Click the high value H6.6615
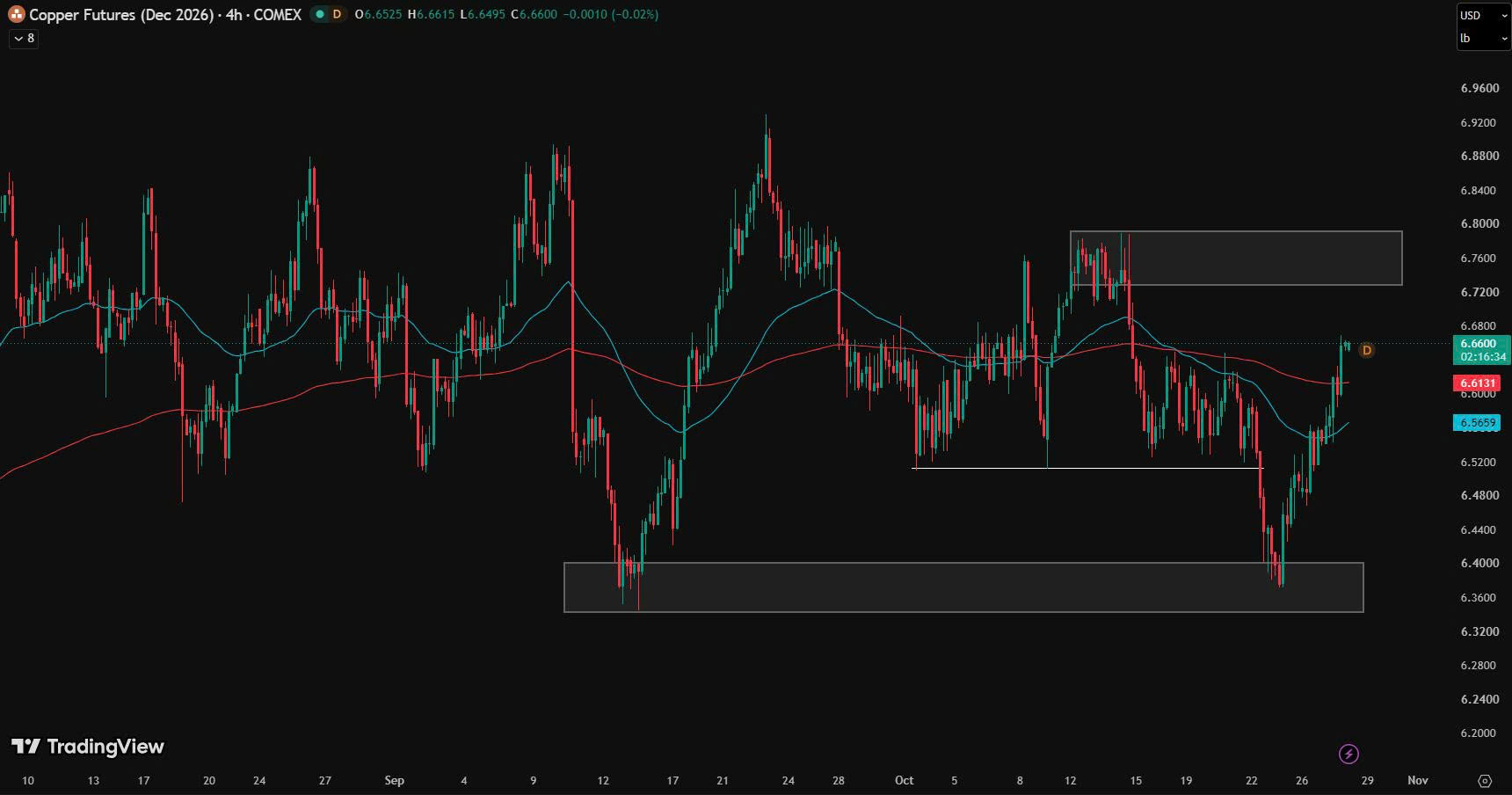Viewport: 1512px width, 795px height. pos(432,15)
